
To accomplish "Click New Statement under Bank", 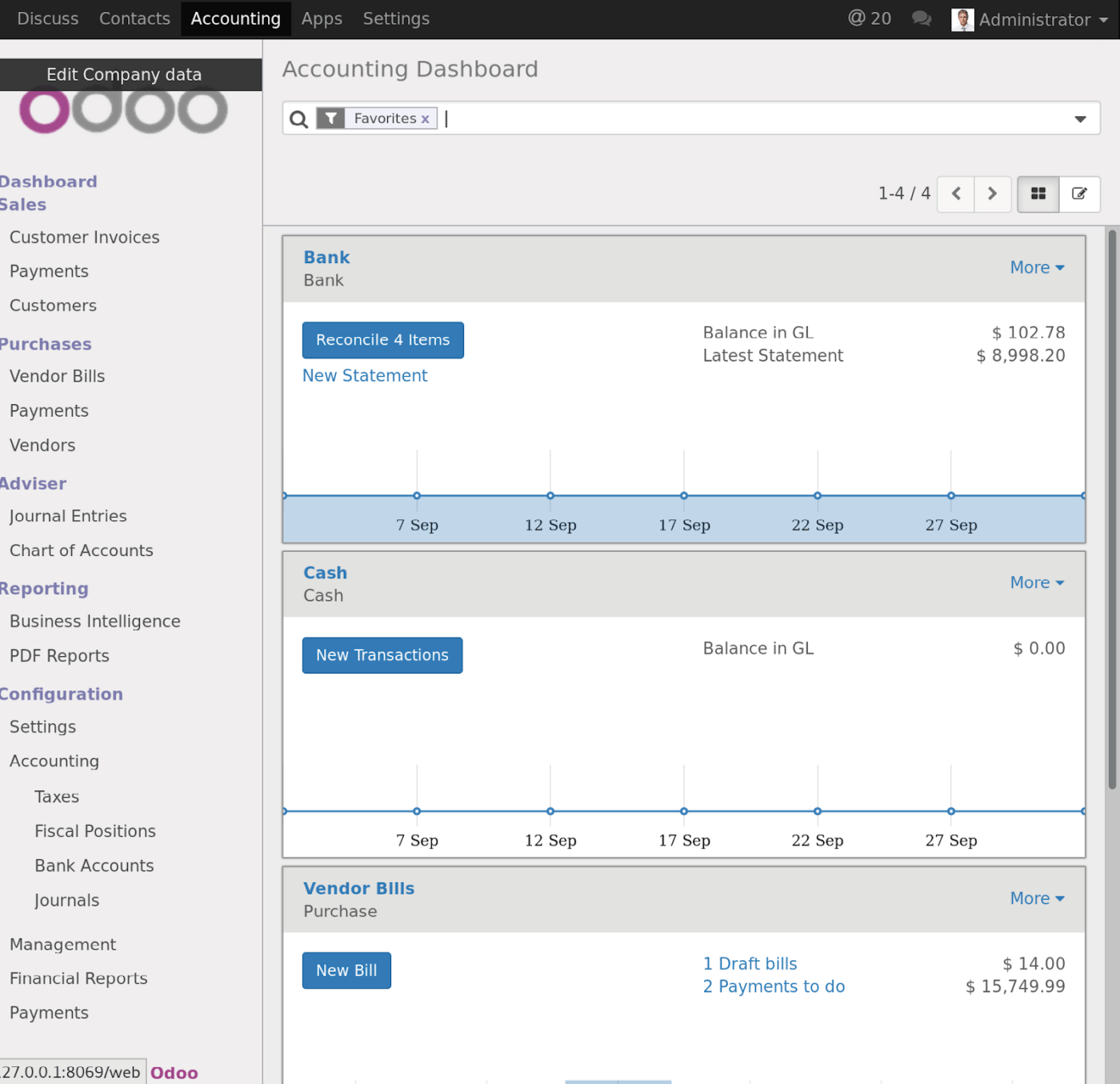I will point(365,375).
